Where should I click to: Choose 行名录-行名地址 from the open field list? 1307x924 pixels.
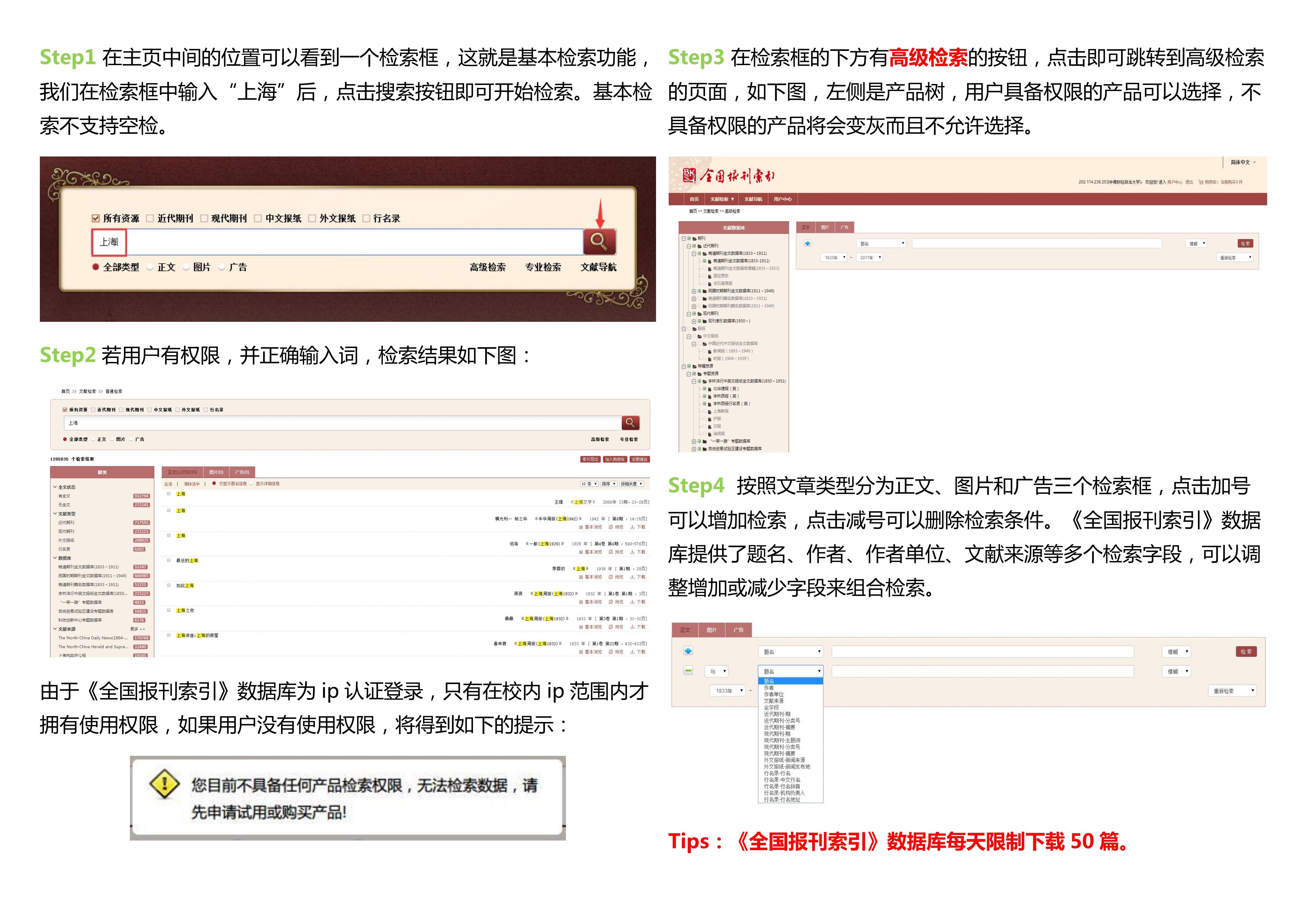point(790,799)
